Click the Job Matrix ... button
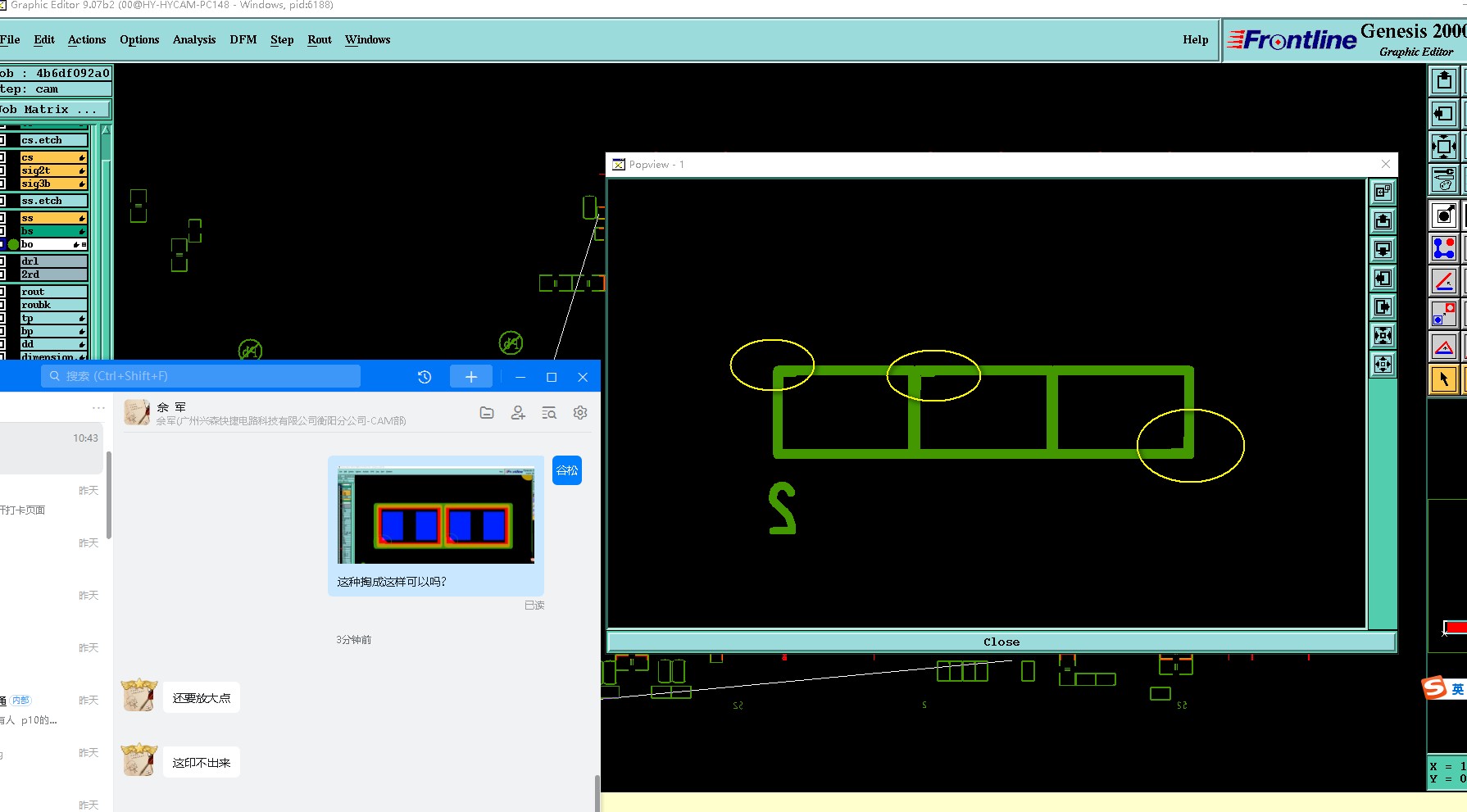The image size is (1467, 812). point(55,109)
